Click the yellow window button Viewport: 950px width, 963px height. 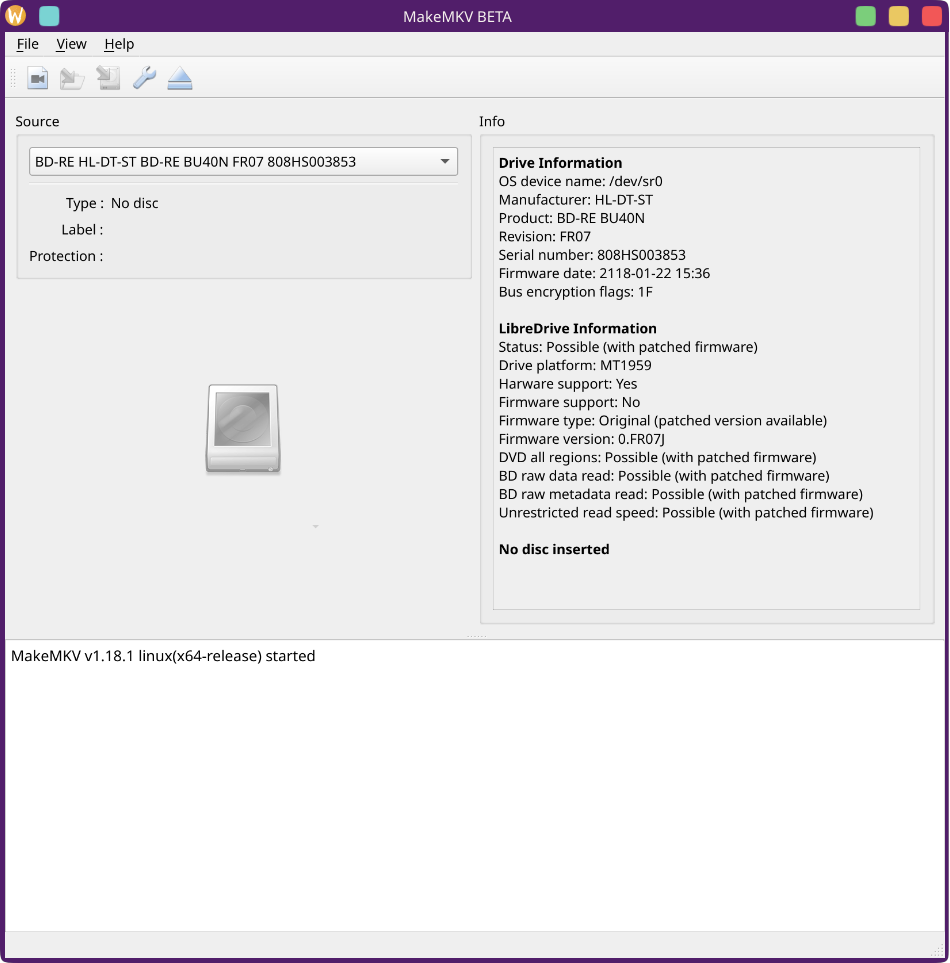(898, 16)
